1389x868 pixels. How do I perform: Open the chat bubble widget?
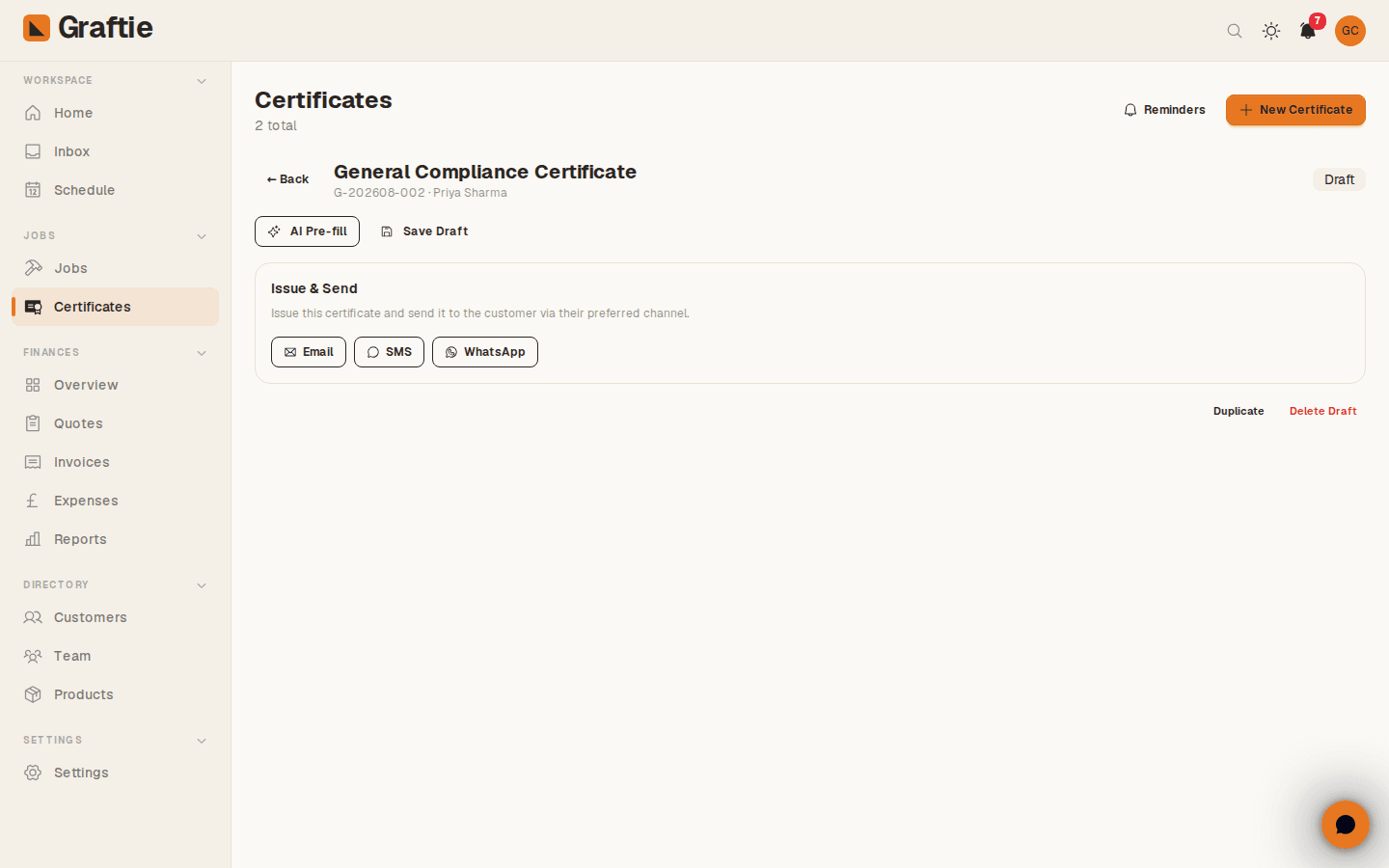(x=1346, y=825)
